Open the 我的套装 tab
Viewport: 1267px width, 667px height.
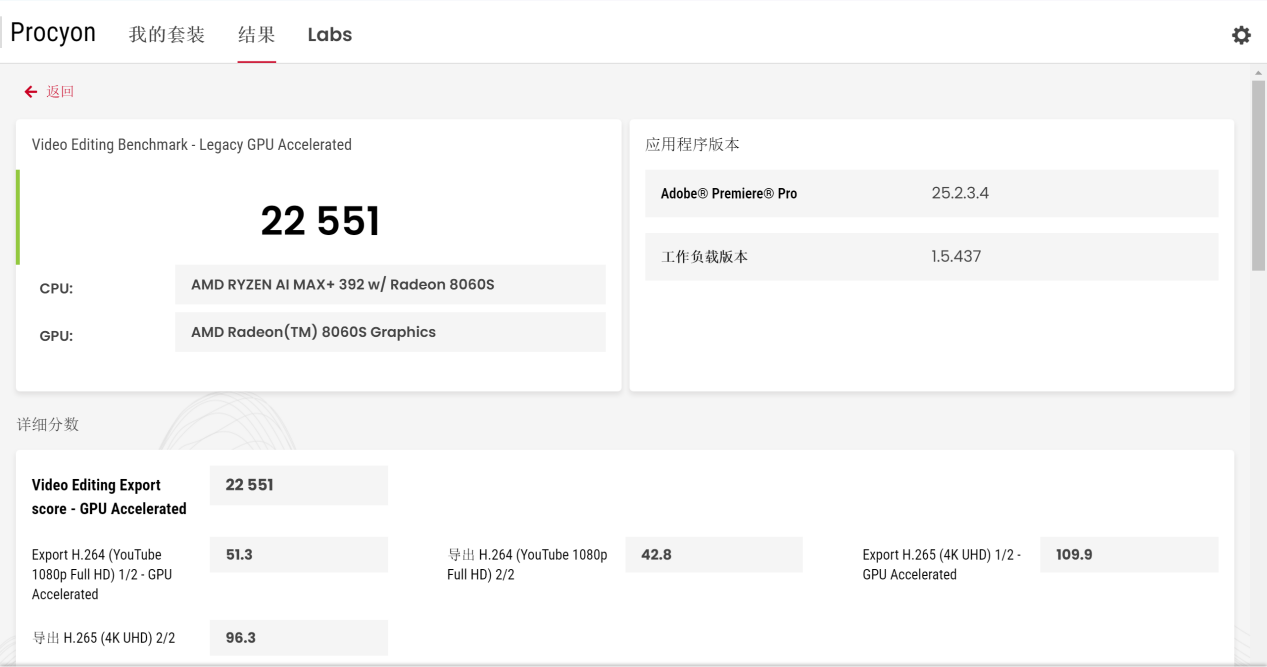point(167,35)
